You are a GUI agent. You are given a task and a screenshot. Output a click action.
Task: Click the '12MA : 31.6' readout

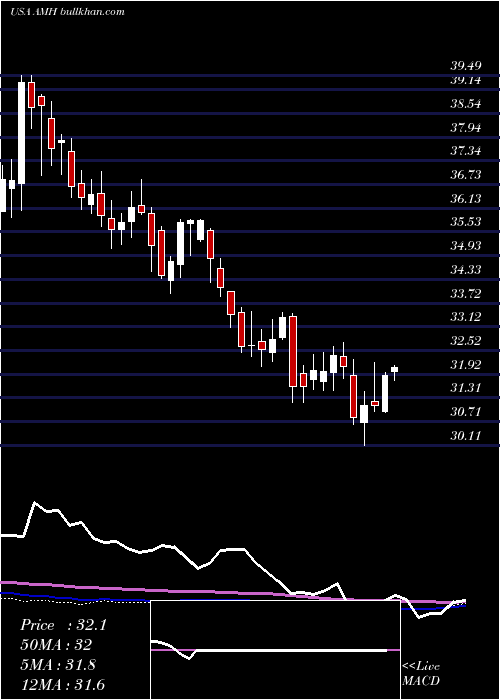[62, 684]
